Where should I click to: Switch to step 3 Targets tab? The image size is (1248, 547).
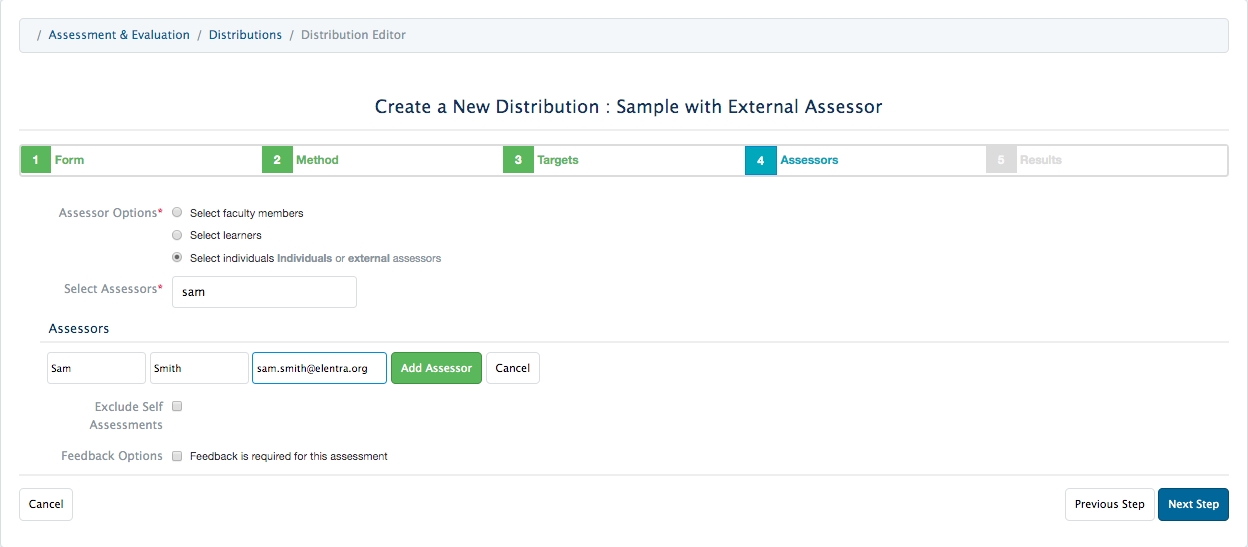pos(557,160)
